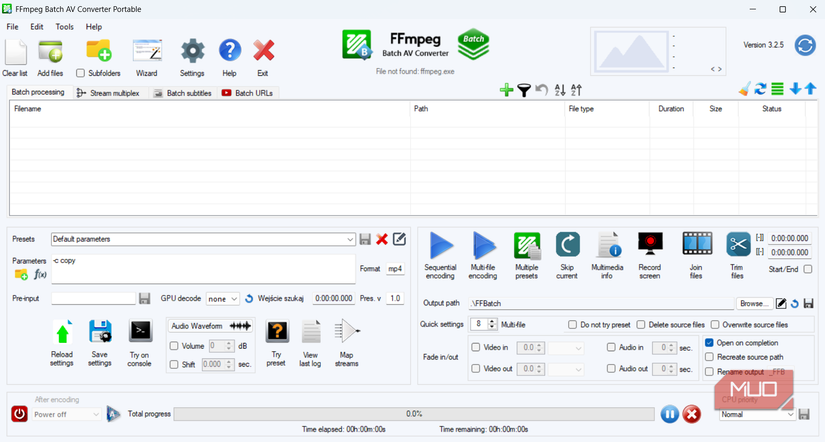Switch to Batch subtitles tab
The height and width of the screenshot is (442, 825).
point(182,93)
